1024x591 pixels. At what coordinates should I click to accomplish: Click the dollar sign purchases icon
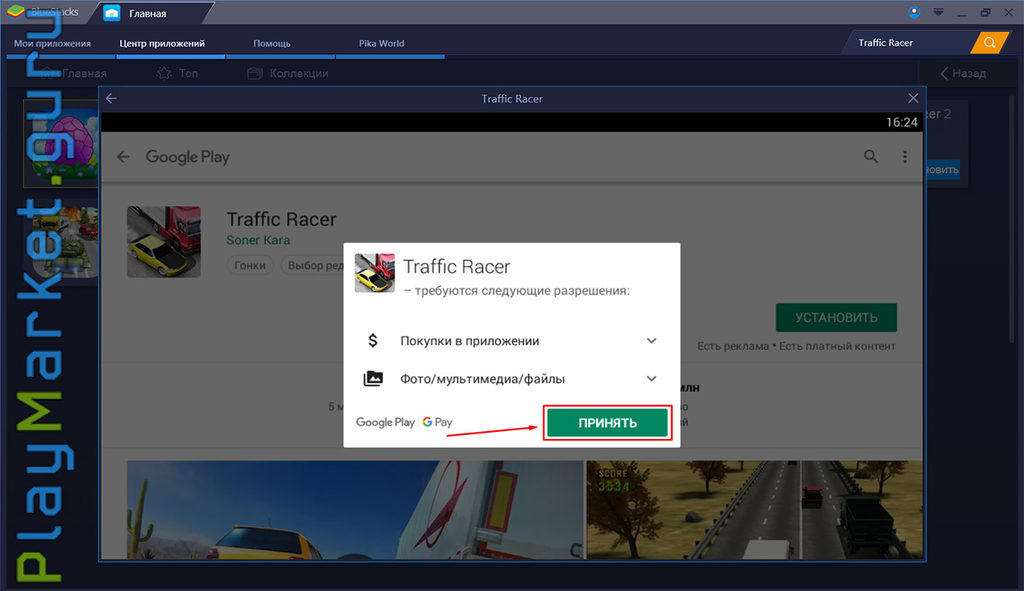coord(373,340)
